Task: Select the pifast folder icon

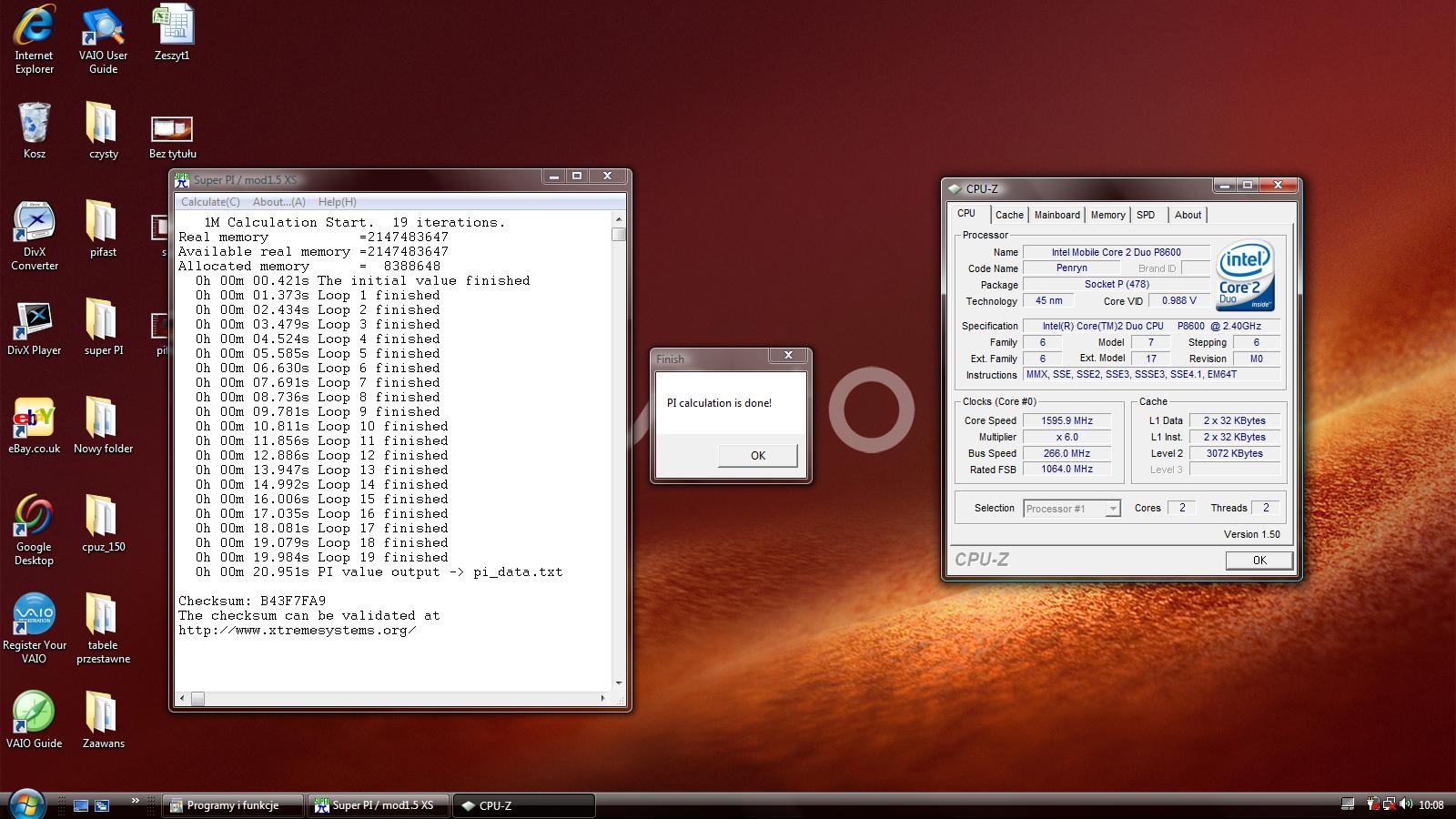Action: tap(103, 228)
